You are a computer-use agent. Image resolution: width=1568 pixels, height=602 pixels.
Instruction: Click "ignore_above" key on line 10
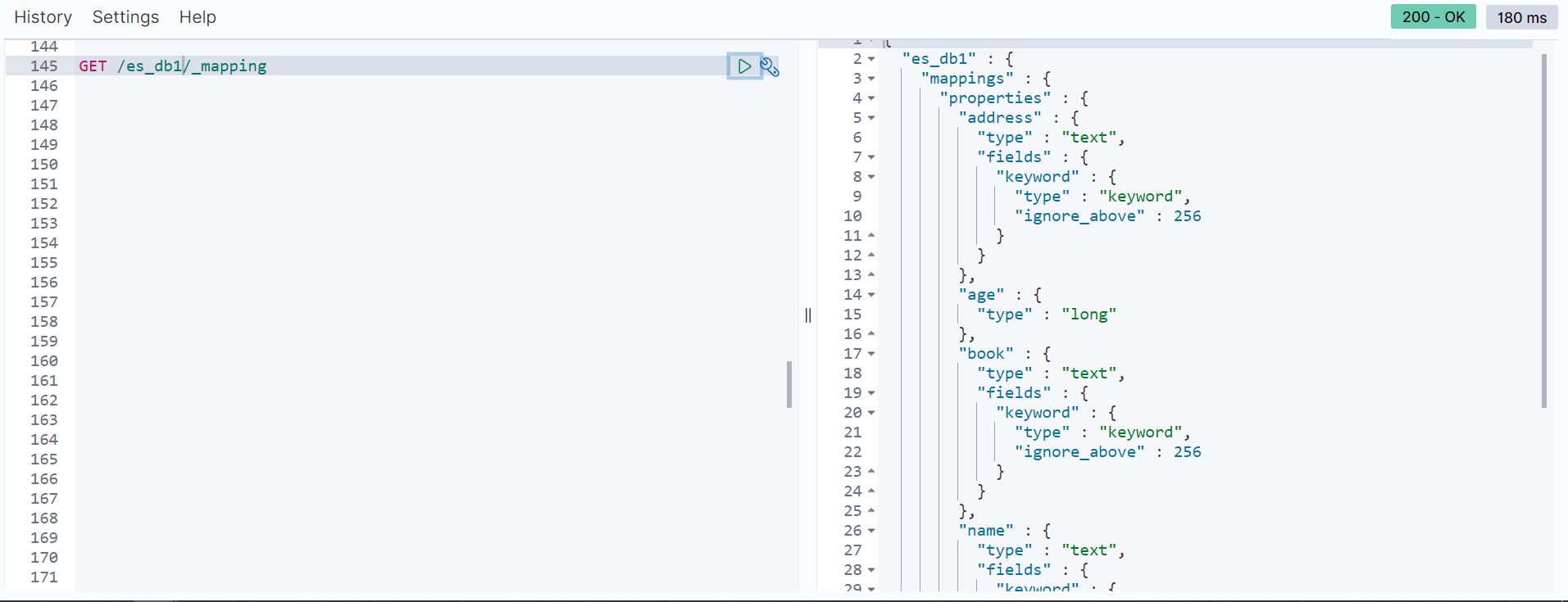tap(1079, 216)
